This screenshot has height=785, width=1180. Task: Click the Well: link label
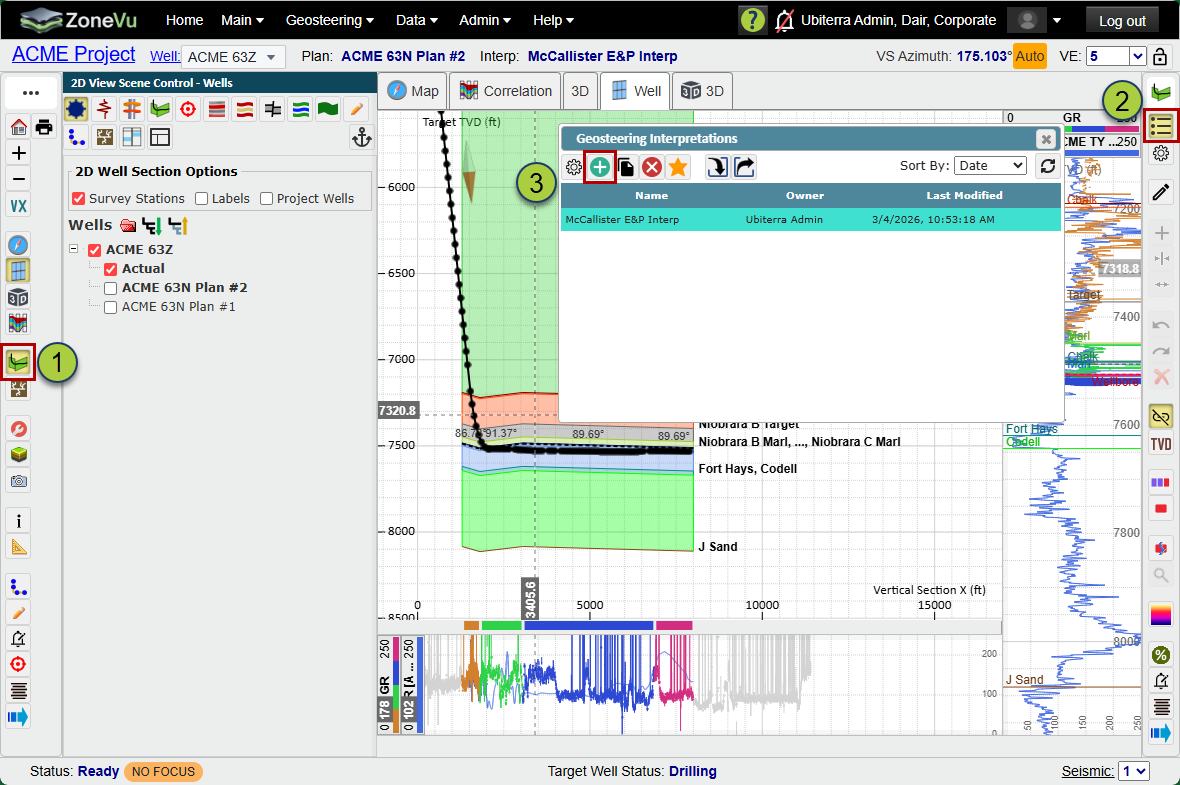[165, 56]
